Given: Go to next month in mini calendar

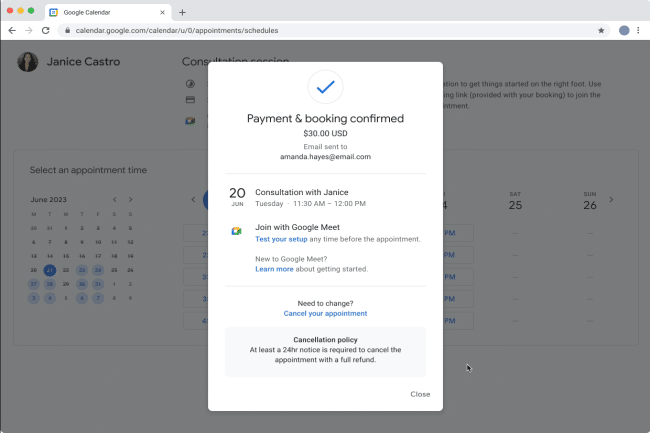Looking at the screenshot, I should click(130, 199).
